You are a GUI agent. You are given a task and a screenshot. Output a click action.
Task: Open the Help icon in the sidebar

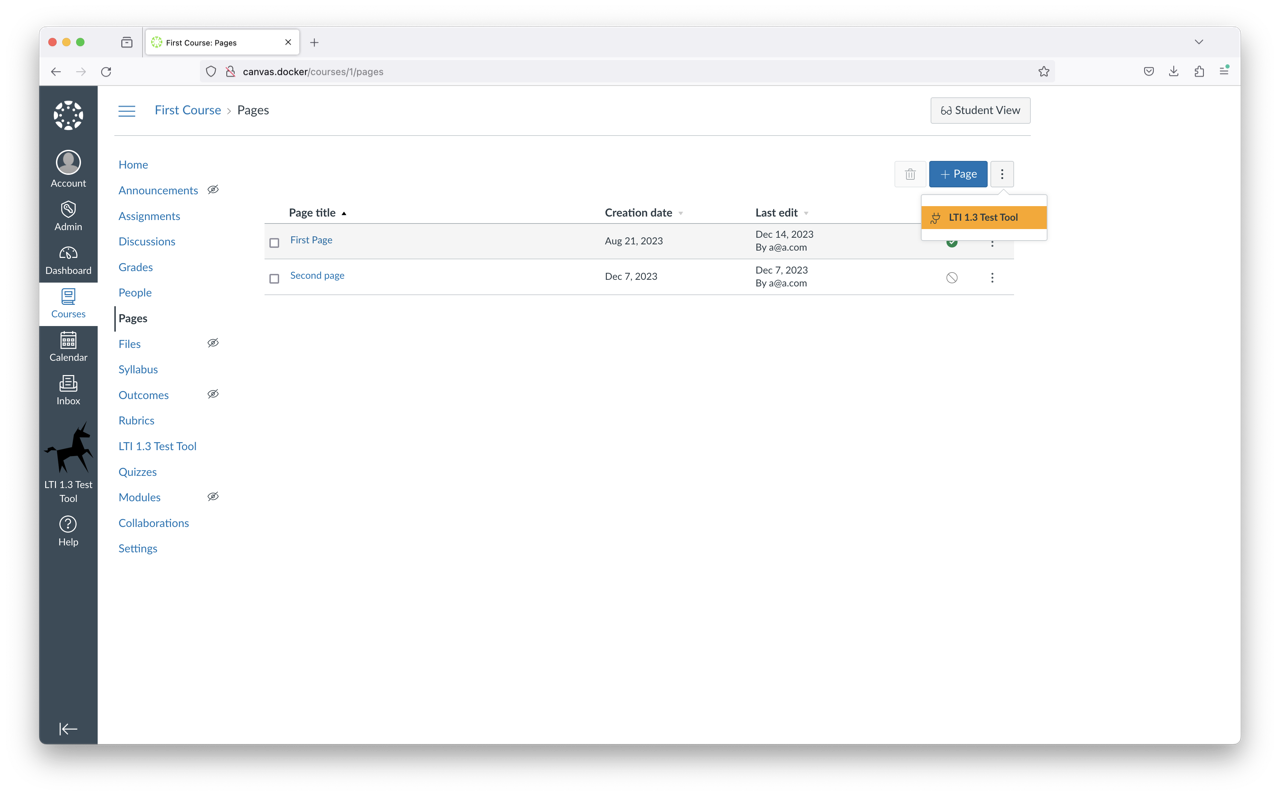click(68, 528)
